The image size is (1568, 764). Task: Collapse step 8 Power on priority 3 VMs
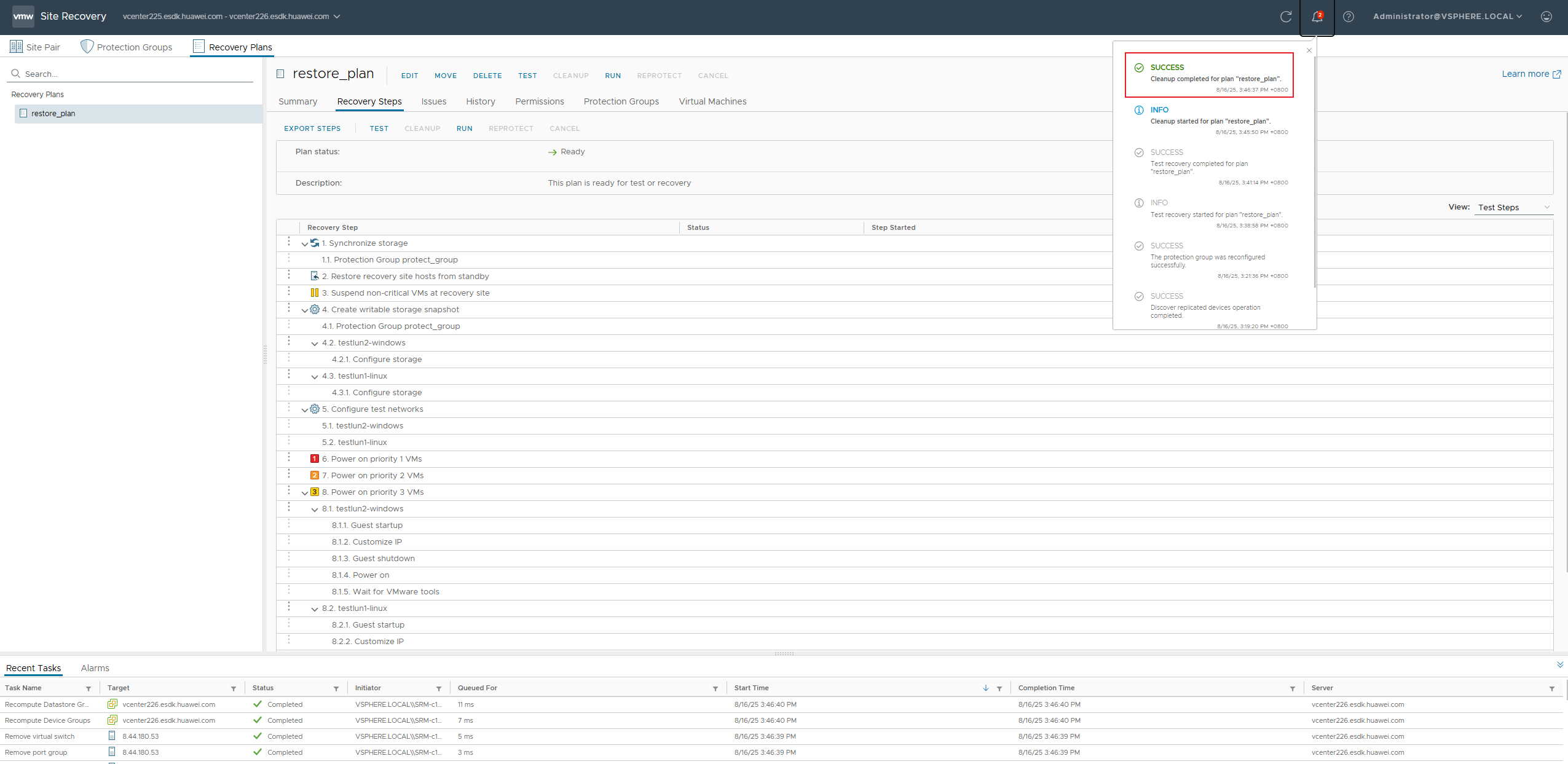click(x=305, y=493)
